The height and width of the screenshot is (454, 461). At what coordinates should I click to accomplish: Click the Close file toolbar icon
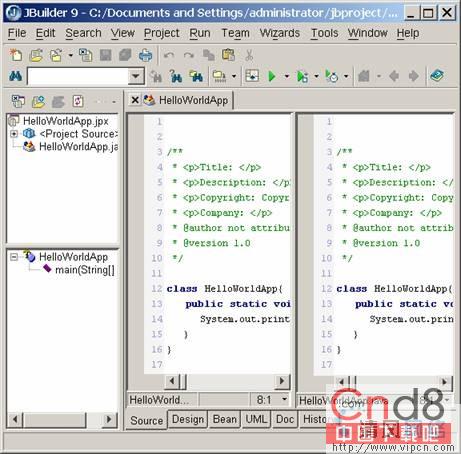86,55
